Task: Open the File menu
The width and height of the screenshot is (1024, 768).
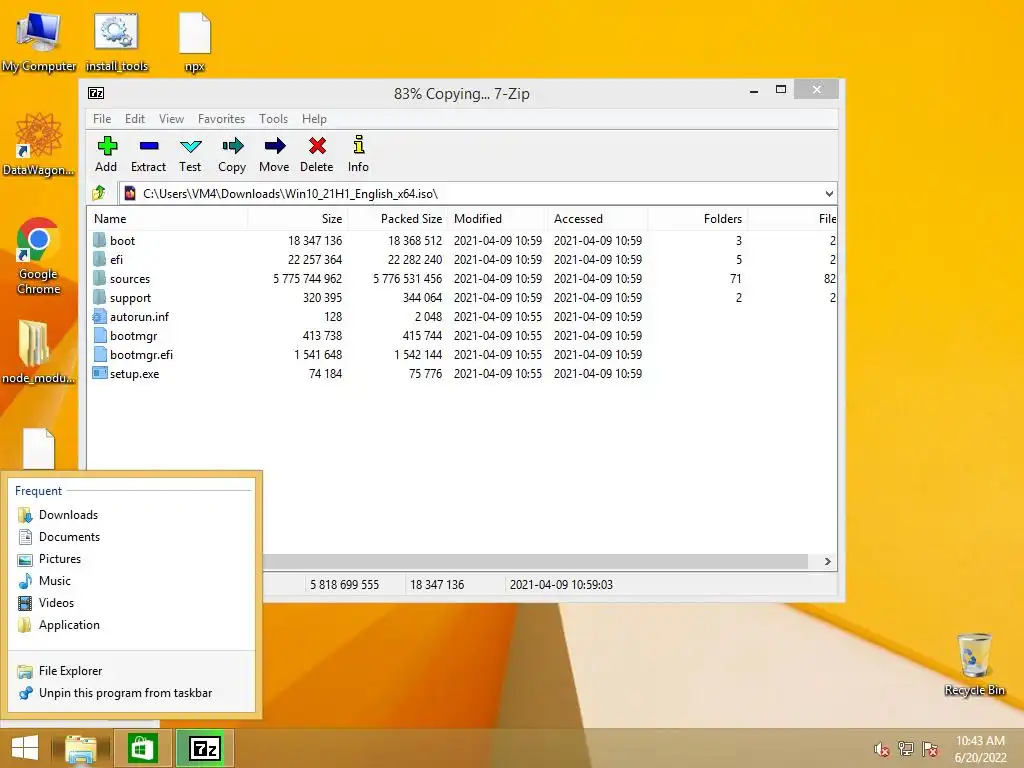Action: 102,119
